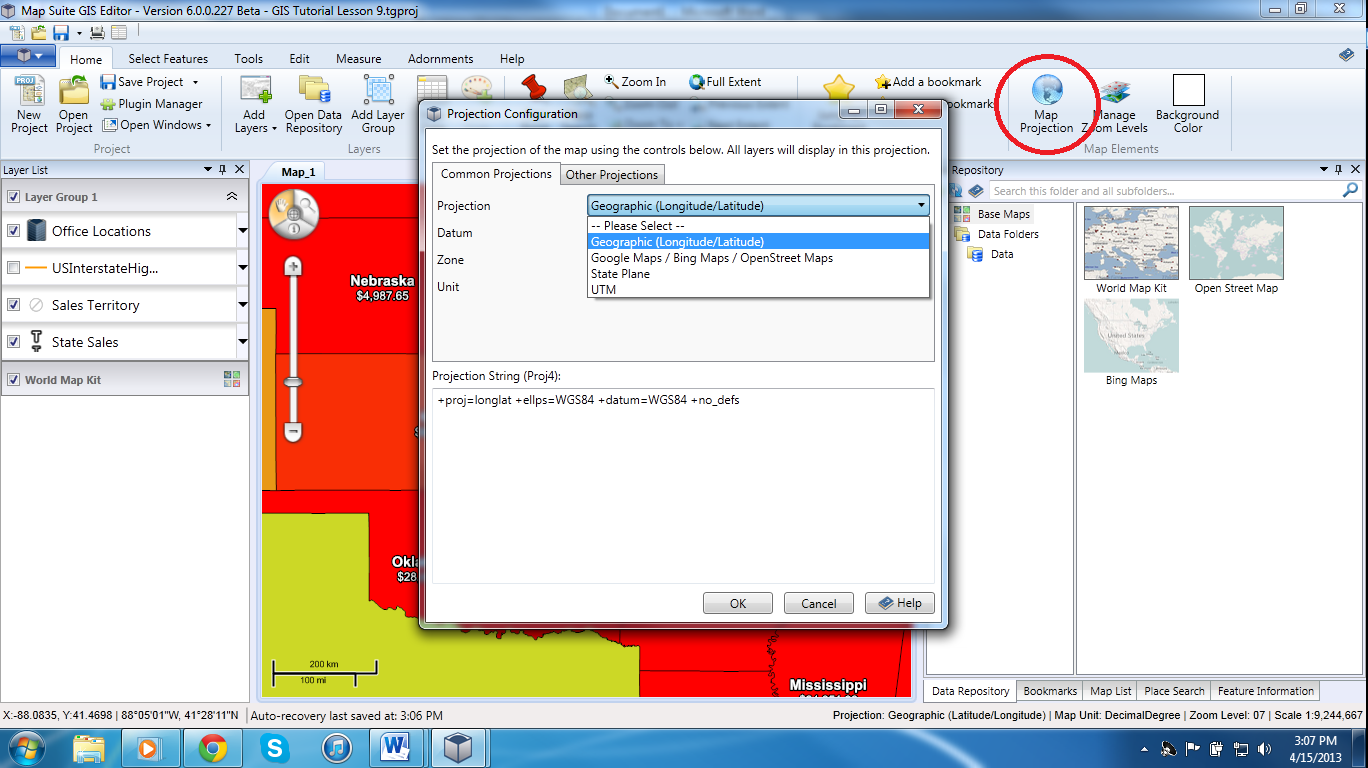Click the Background Color swatch
The height and width of the screenshot is (768, 1368).
(1188, 91)
